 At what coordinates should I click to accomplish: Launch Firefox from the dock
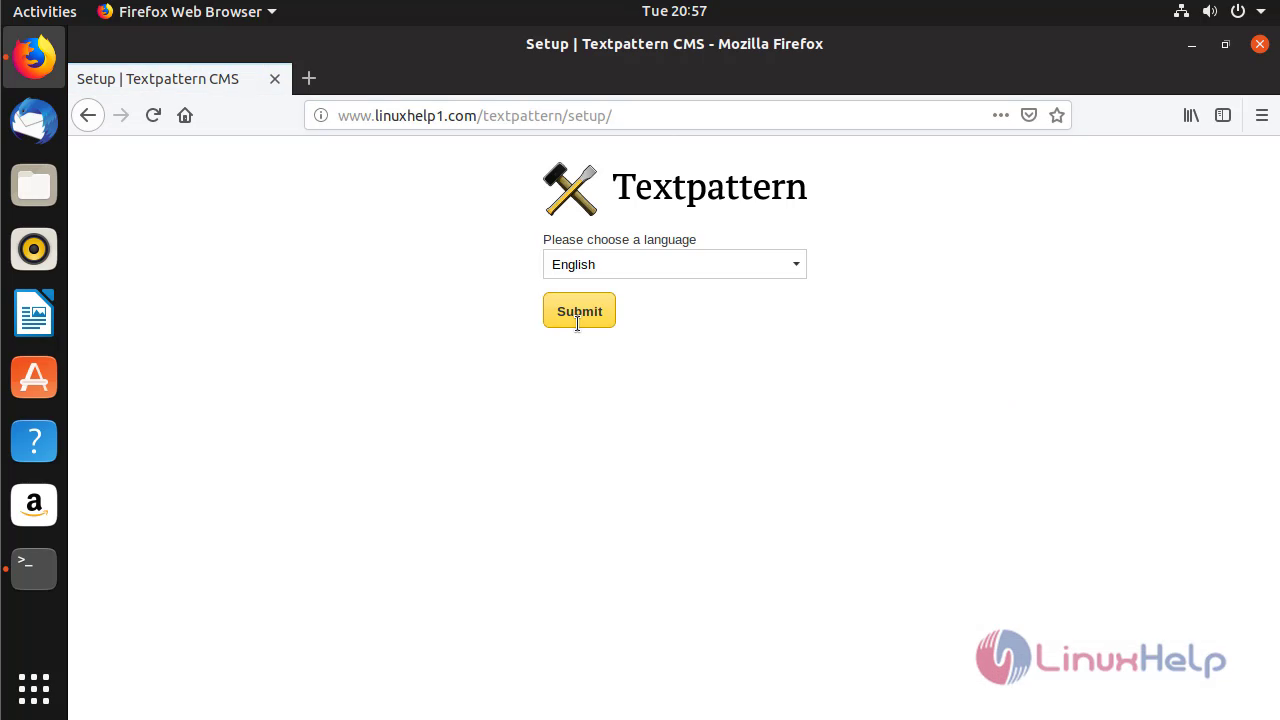pyautogui.click(x=34, y=57)
